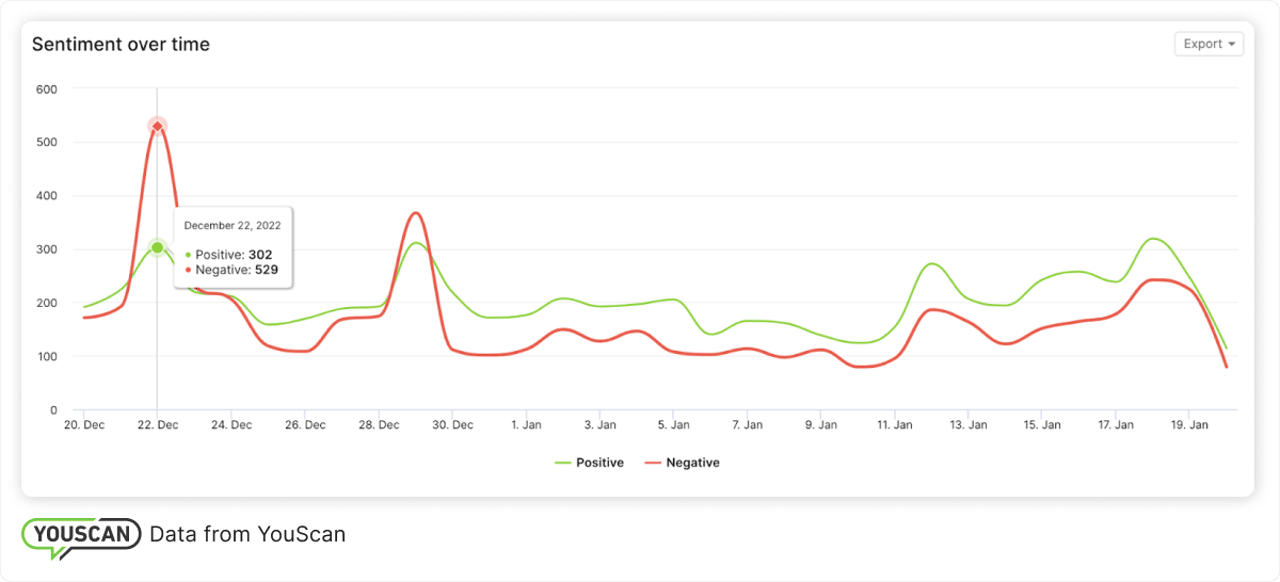Select the red diamond marker at the 529 peak
The height and width of the screenshot is (582, 1280).
click(x=156, y=126)
